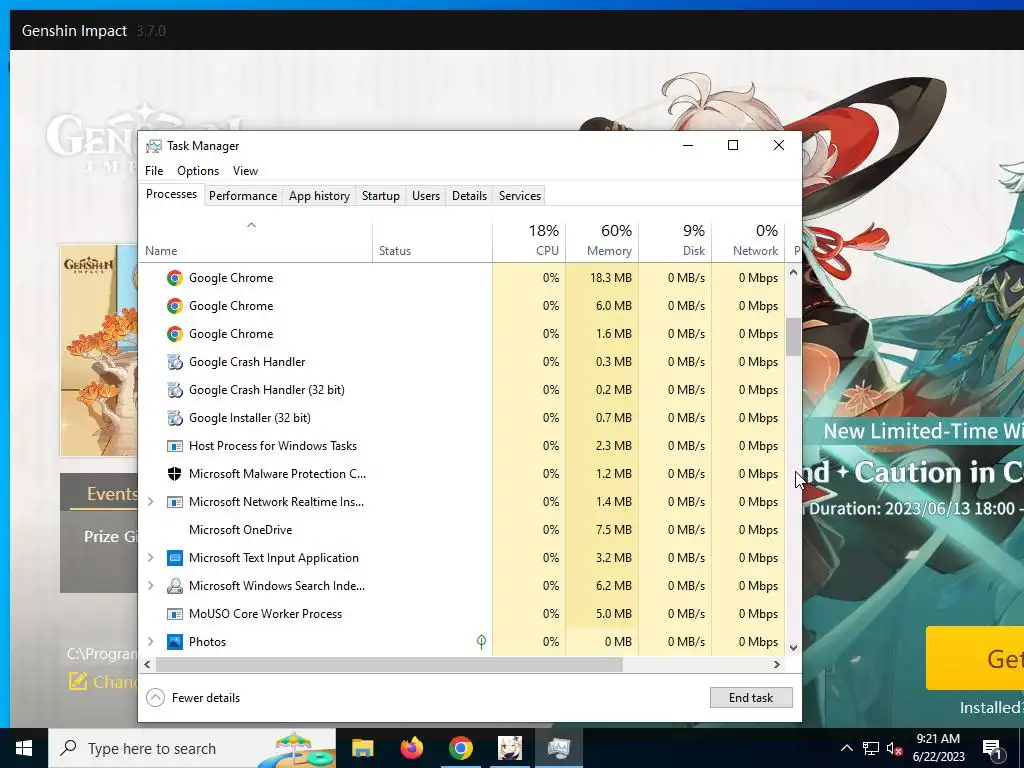The image size is (1024, 768).
Task: Click the Events tab in Genshin launcher
Action: pyautogui.click(x=112, y=494)
